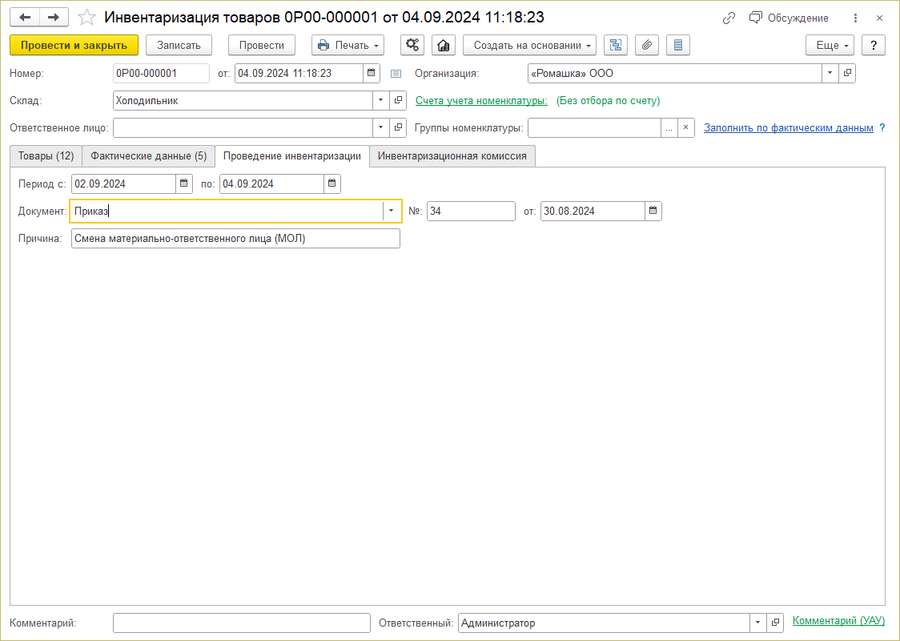Image resolution: width=900 pixels, height=641 pixels.
Task: Click the ? hint next to Заполнить link
Action: [882, 128]
